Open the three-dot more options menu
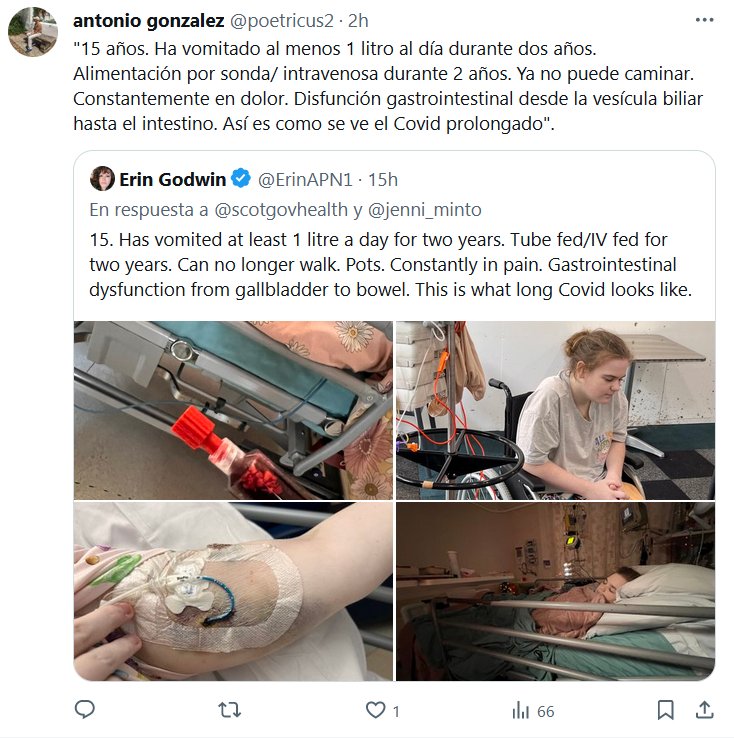 (x=703, y=21)
